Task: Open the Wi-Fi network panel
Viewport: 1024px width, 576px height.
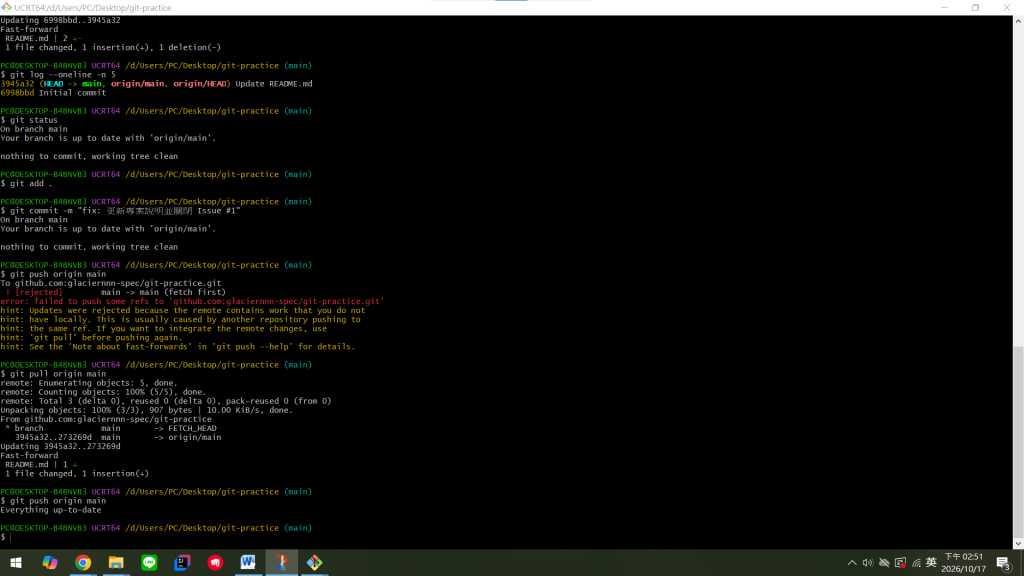Action: click(x=916, y=563)
